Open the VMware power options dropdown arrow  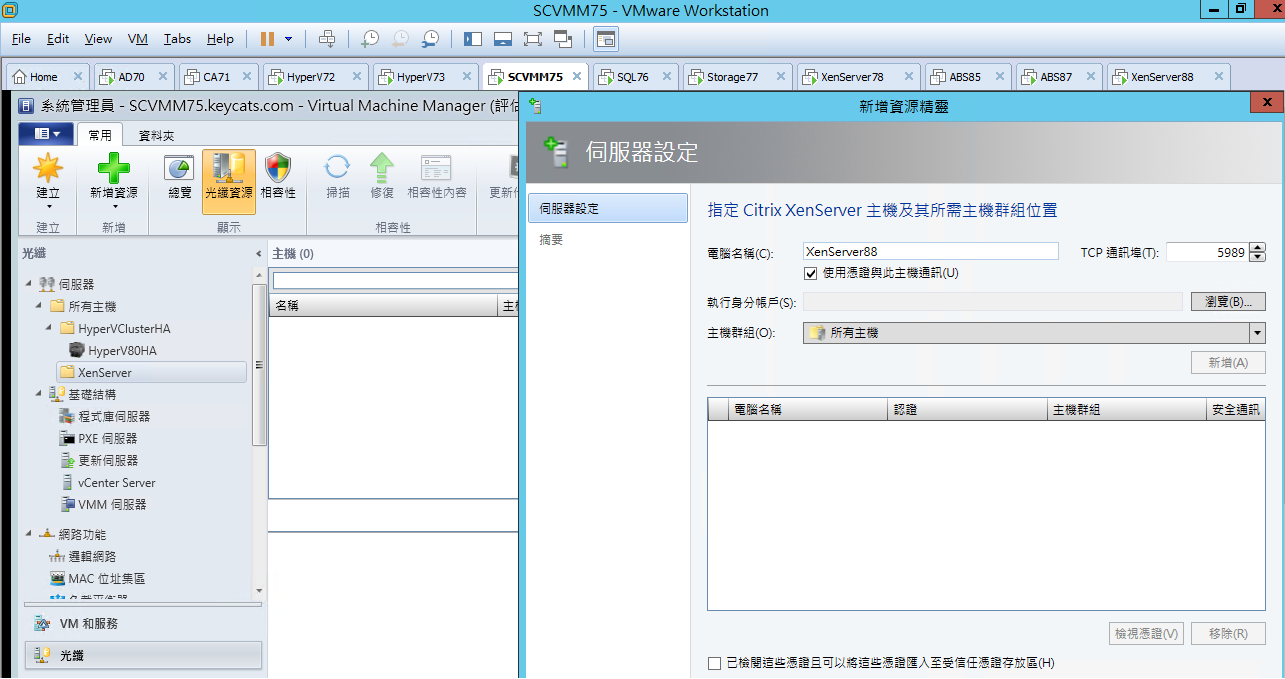click(289, 39)
